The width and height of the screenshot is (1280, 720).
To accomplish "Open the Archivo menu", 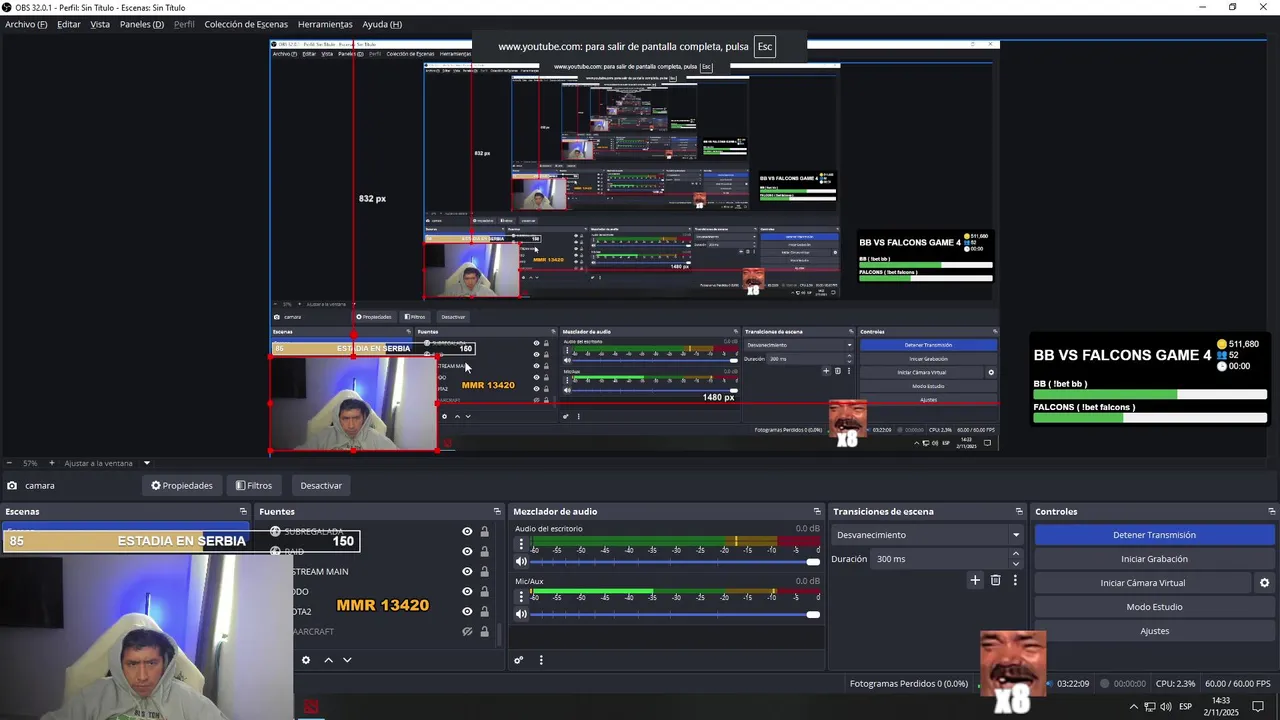I will [x=26, y=24].
